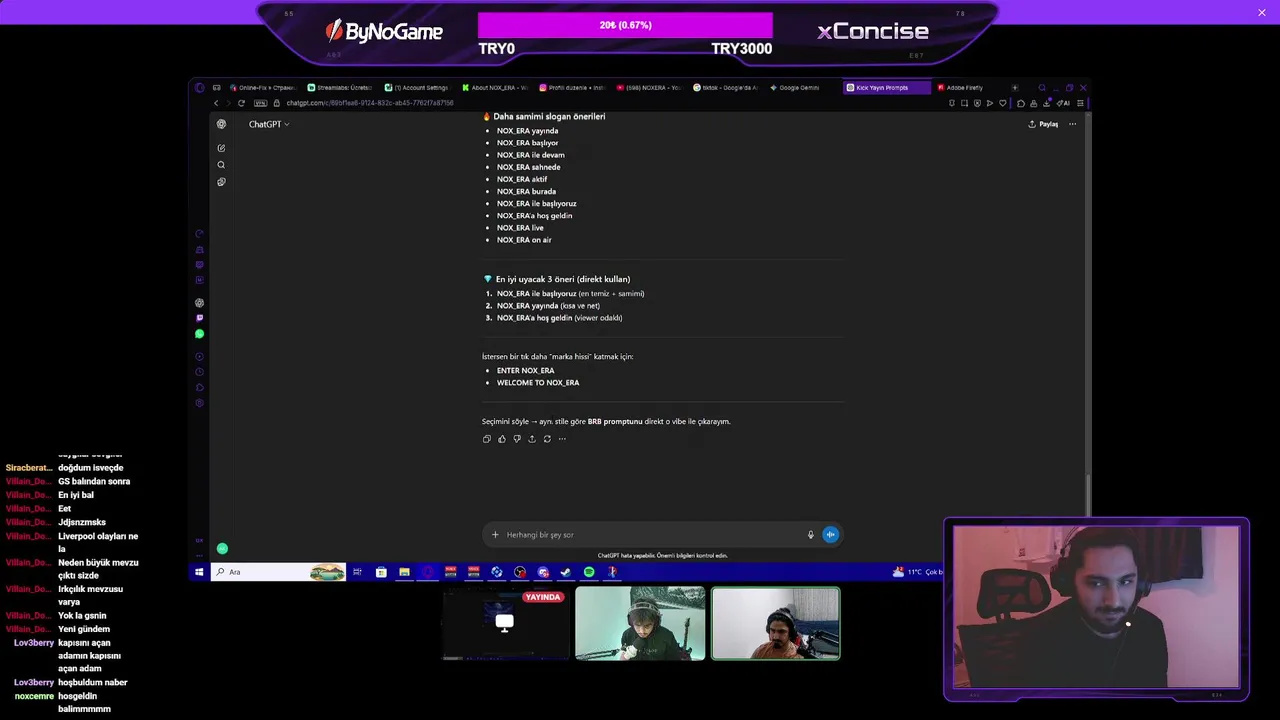This screenshot has height=720, width=1280.
Task: Open Steam from the taskbar
Action: (x=566, y=572)
